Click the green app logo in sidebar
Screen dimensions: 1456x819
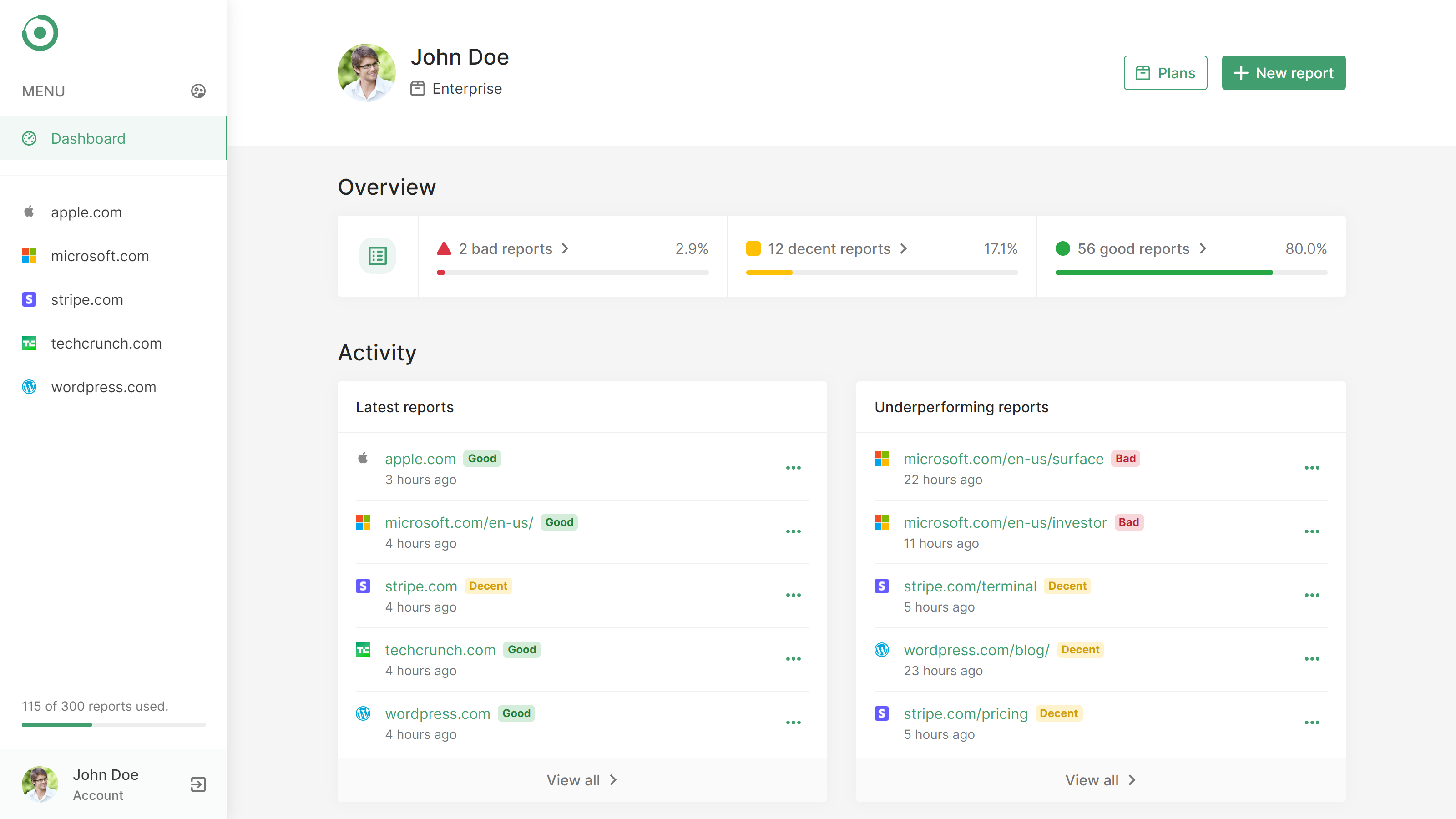click(x=40, y=33)
